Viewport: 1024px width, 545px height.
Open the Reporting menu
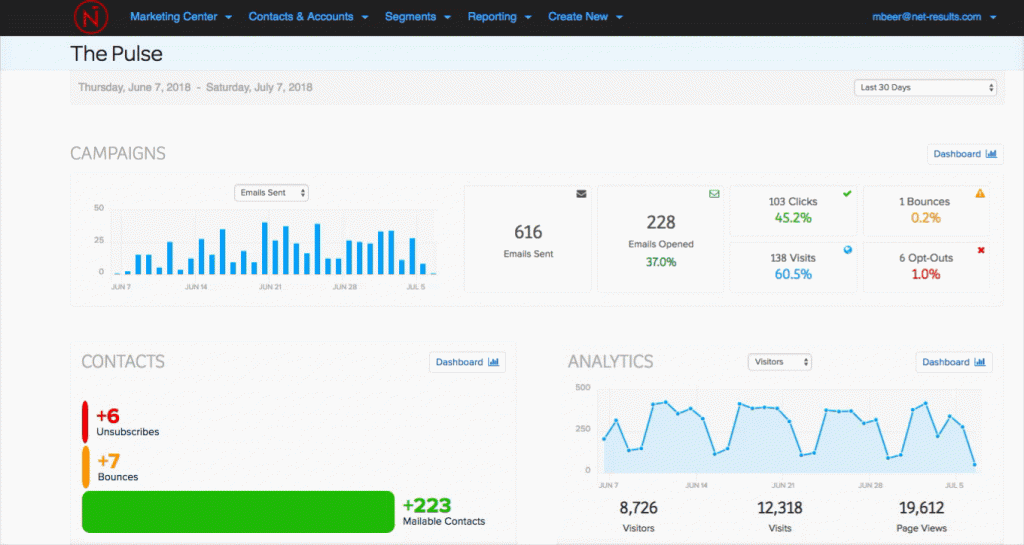tap(500, 17)
